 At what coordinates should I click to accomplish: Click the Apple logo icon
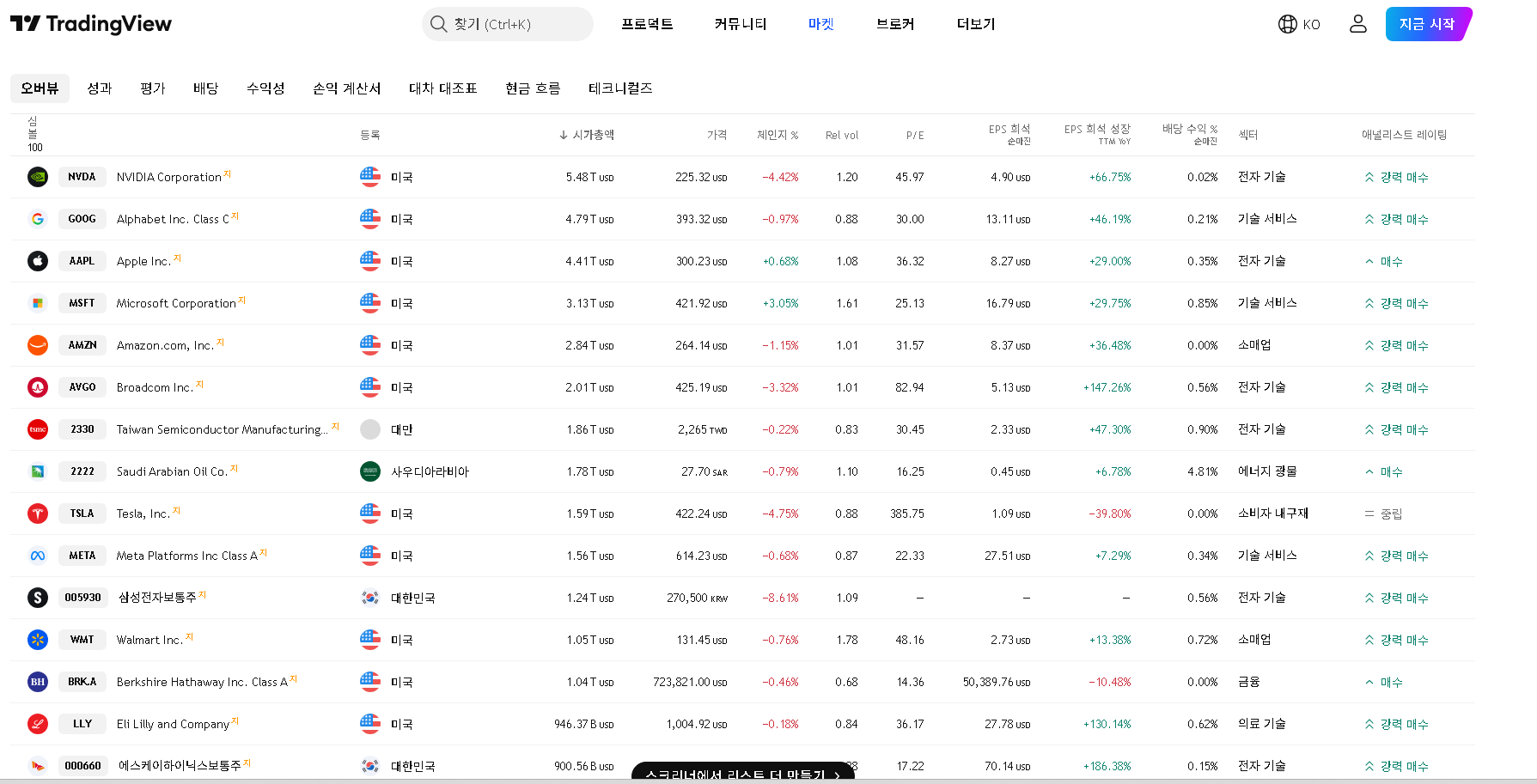click(x=38, y=261)
